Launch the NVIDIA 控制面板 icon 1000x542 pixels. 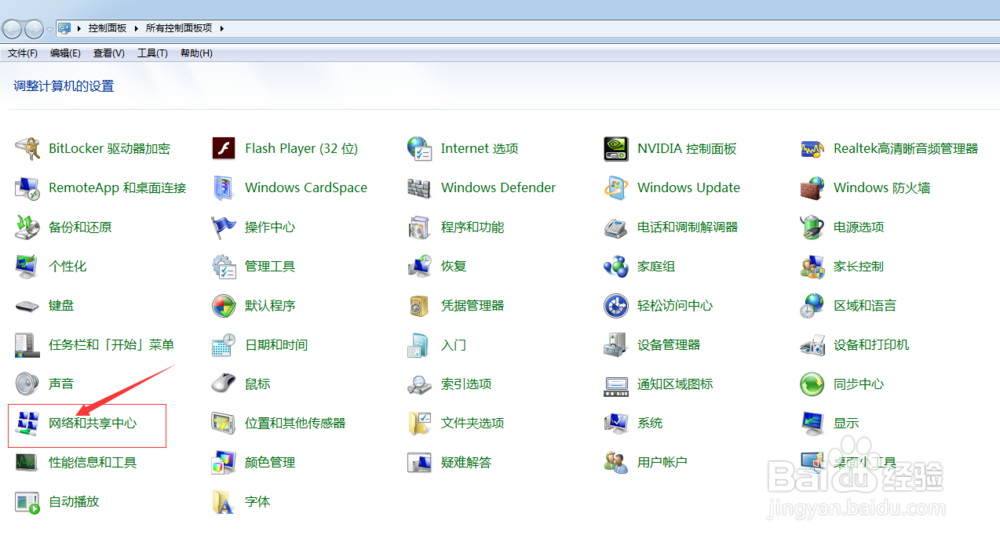pos(615,149)
